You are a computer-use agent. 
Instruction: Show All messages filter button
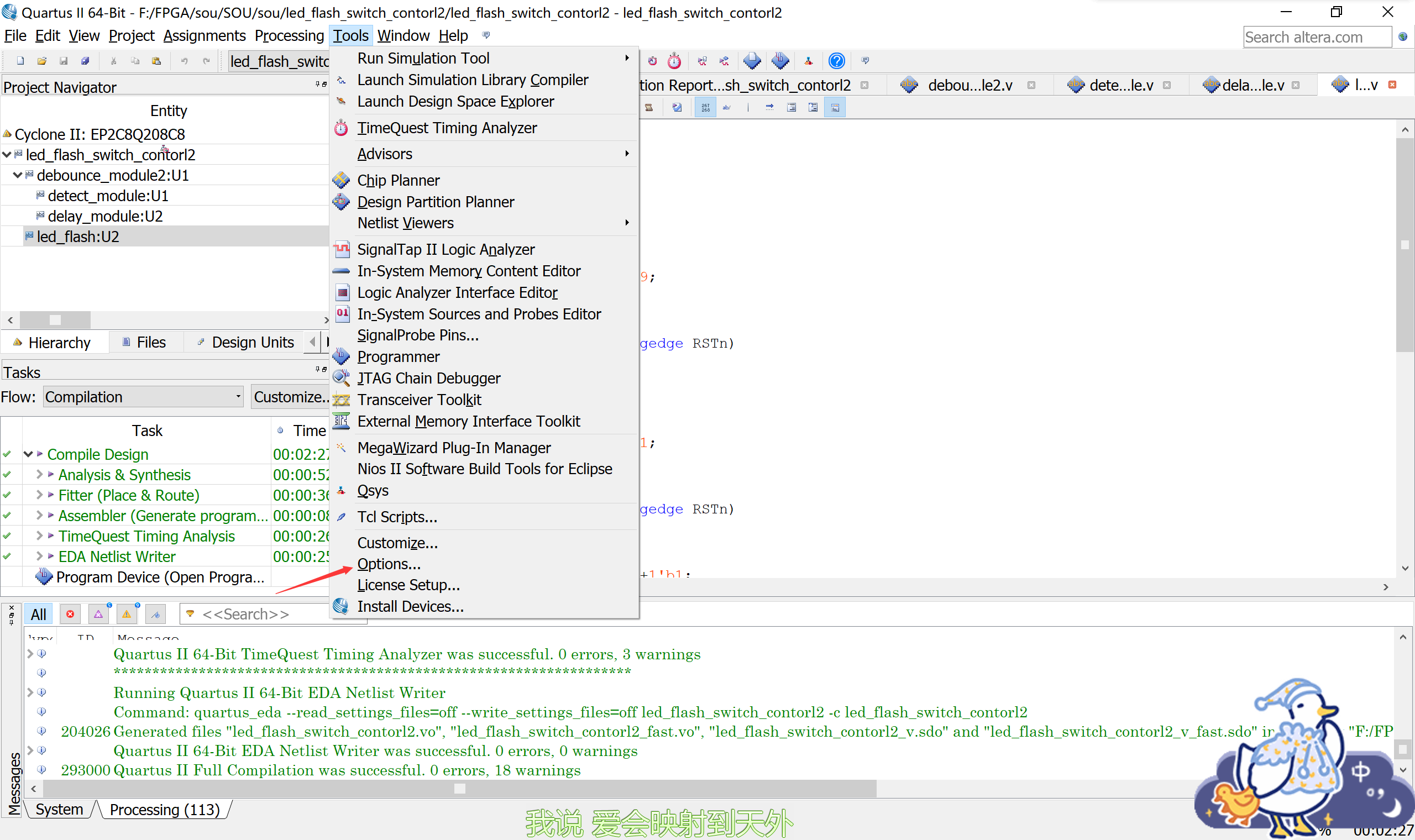(x=38, y=614)
